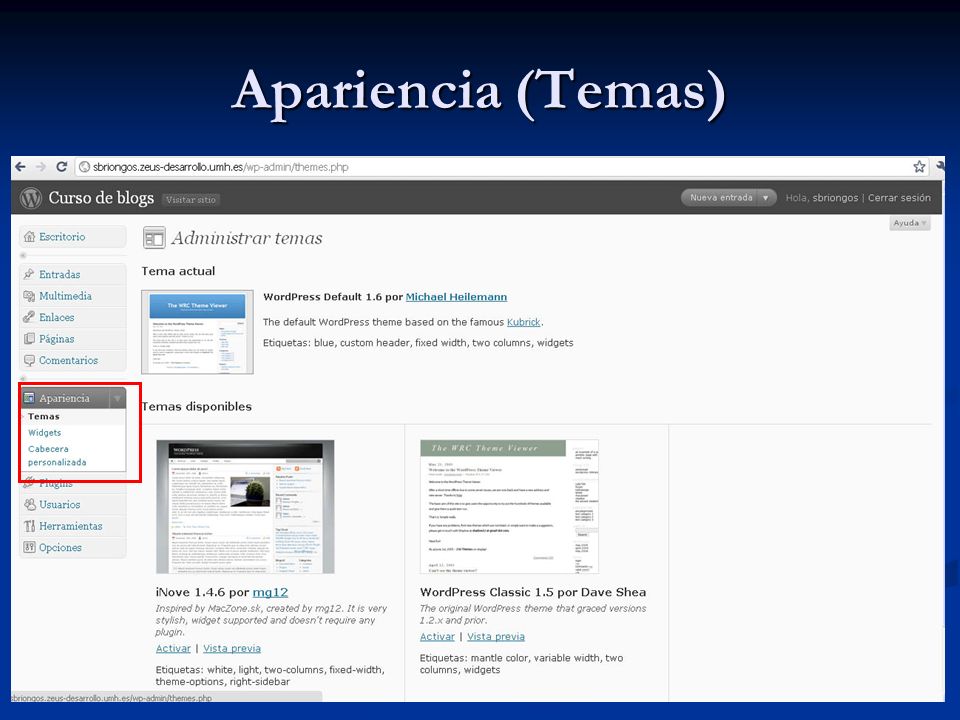
Task: Collapse the Apariencia menu arrow
Action: click(118, 398)
